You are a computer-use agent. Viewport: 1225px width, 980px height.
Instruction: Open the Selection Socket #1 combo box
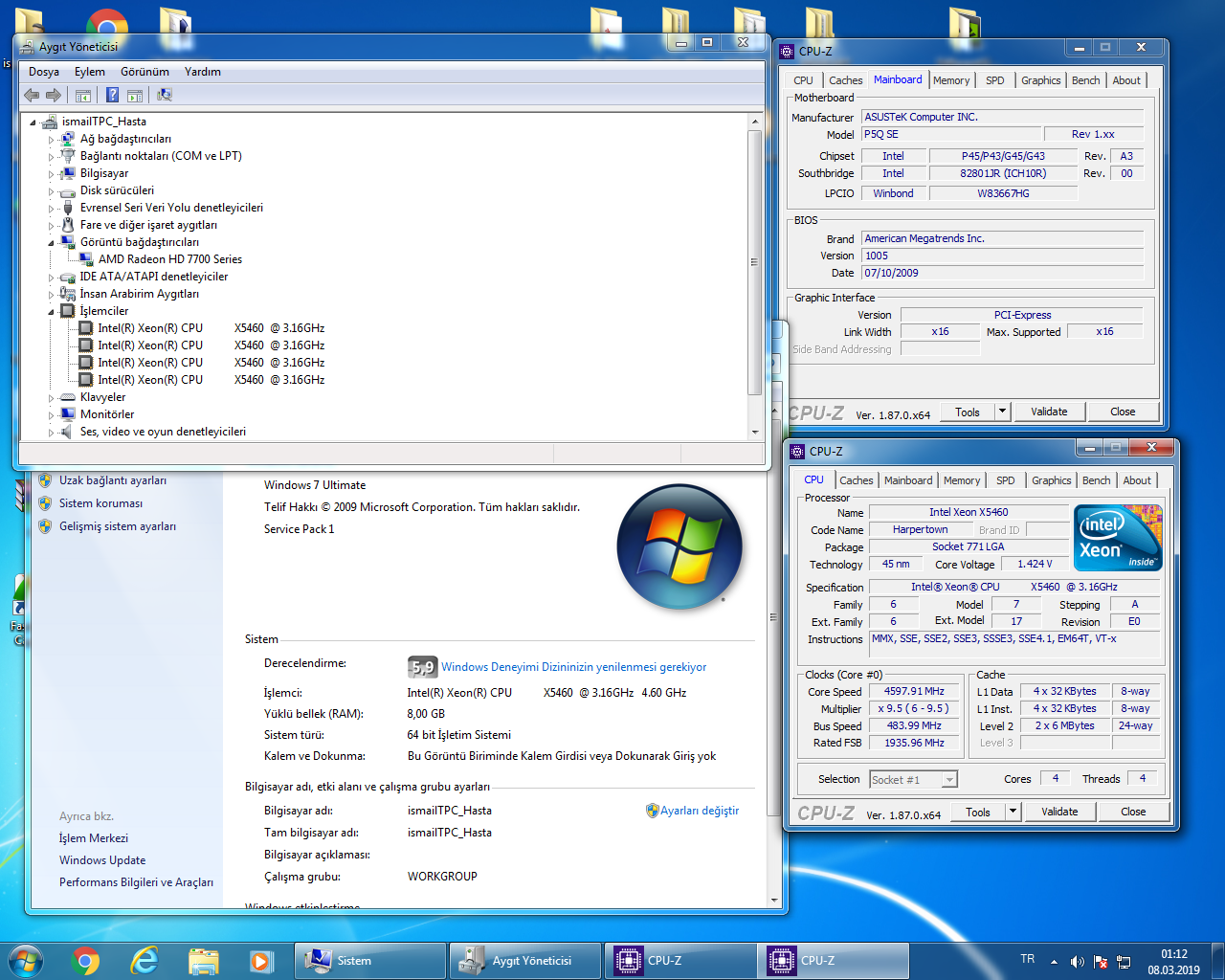pyautogui.click(x=913, y=780)
